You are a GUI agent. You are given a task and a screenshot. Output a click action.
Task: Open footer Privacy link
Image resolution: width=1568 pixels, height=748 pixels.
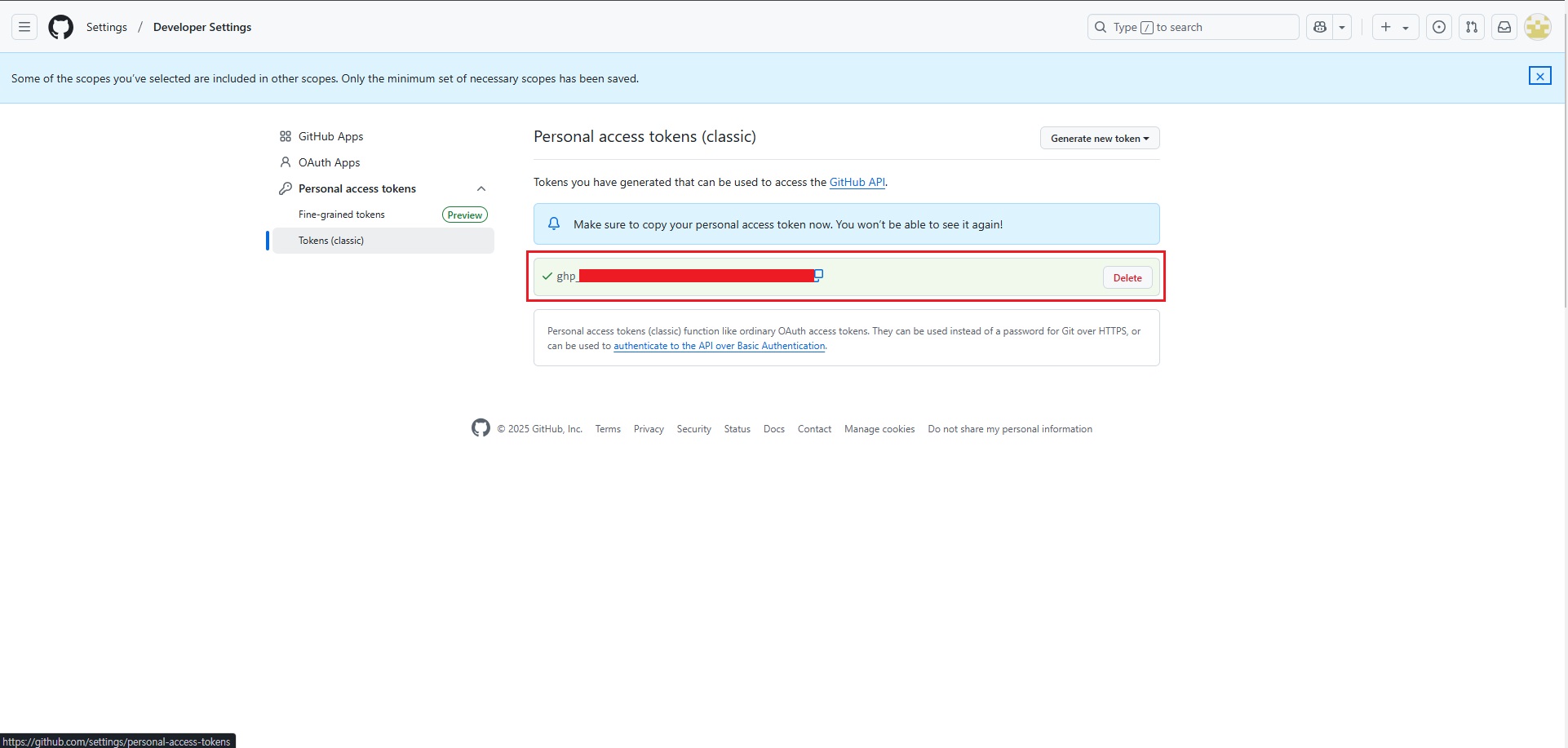coord(649,429)
